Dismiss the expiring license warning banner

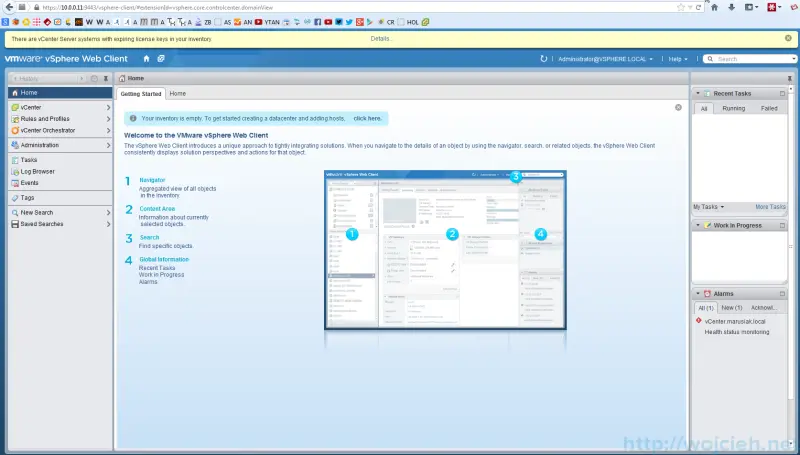[x=788, y=38]
